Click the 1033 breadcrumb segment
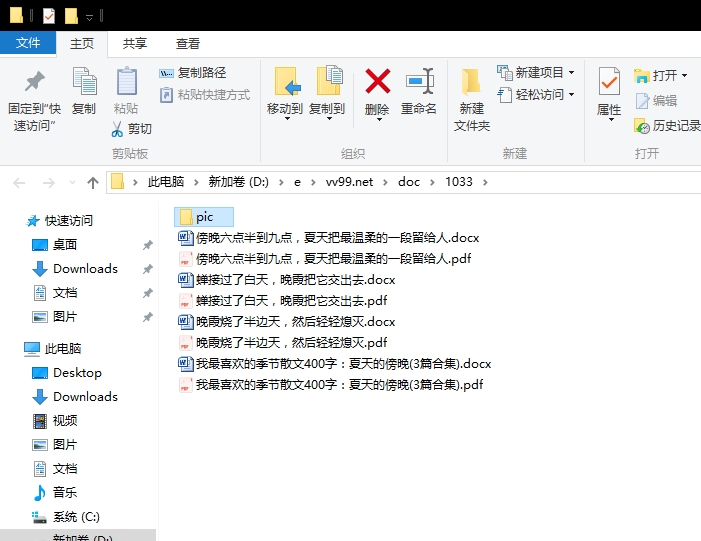The height and width of the screenshot is (541, 701). (x=459, y=182)
